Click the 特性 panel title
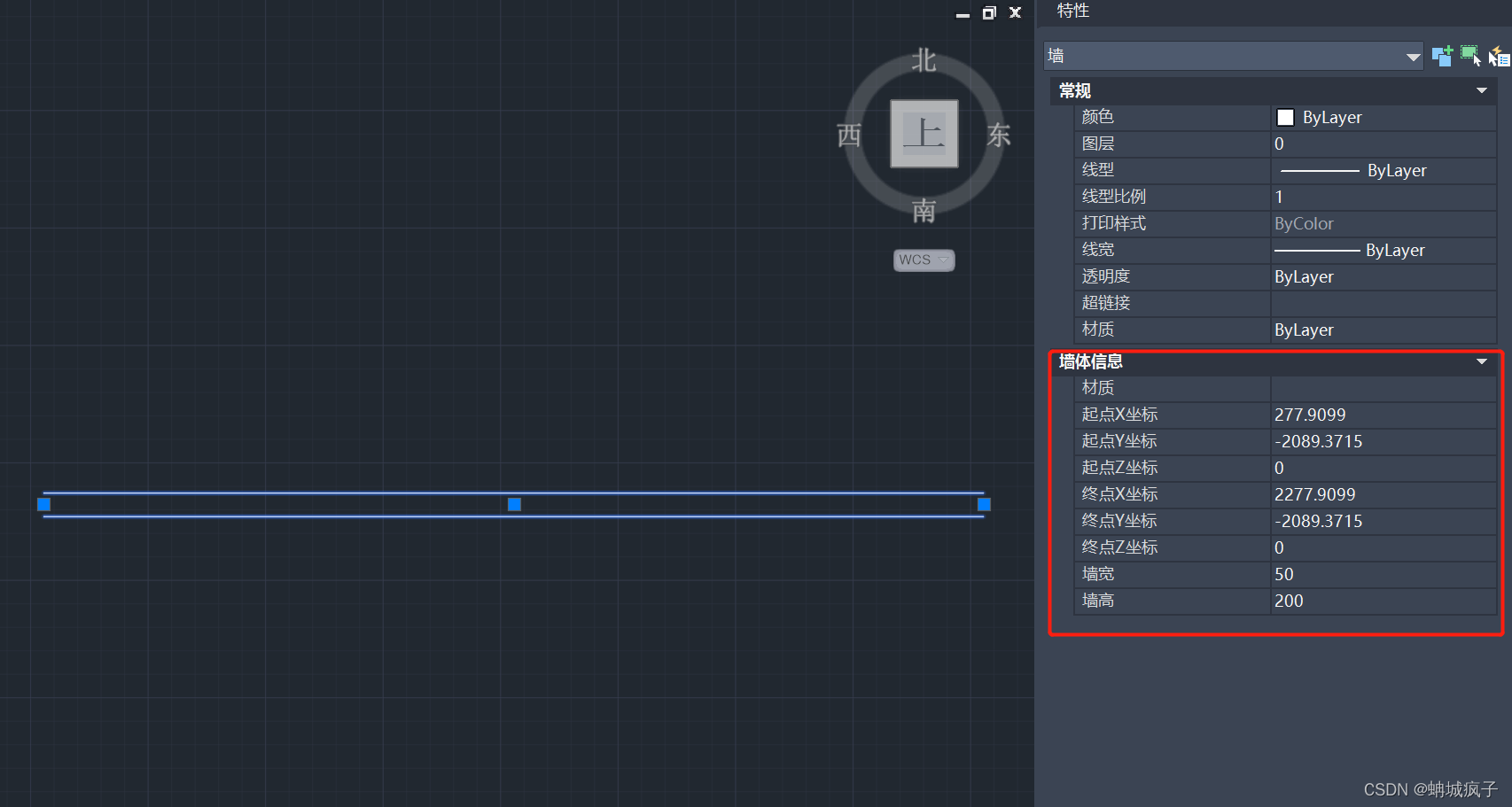The height and width of the screenshot is (807, 1512). click(1072, 11)
